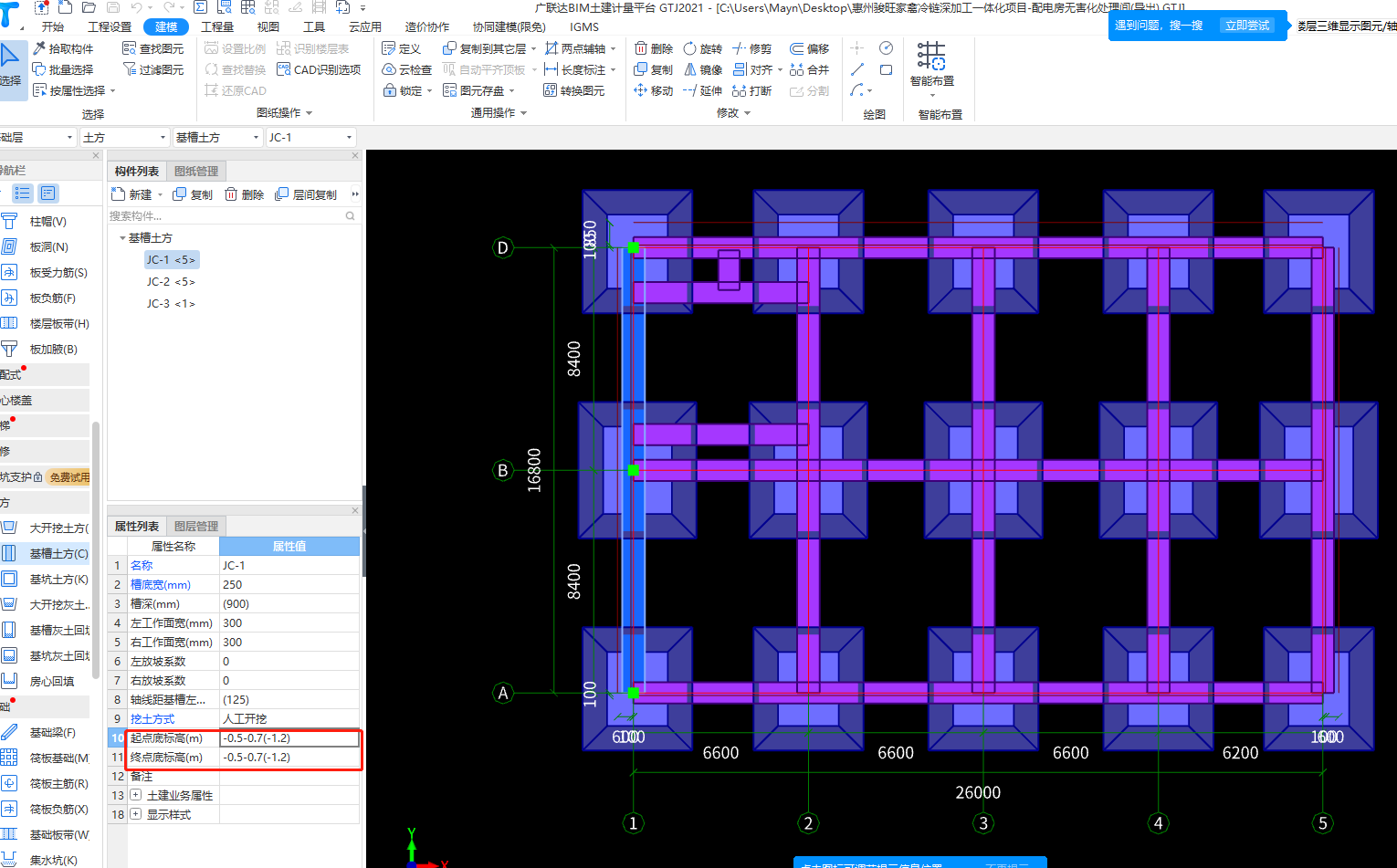Select JC-2 <5> in component tree
Screen dimensions: 1397x868
(171, 282)
